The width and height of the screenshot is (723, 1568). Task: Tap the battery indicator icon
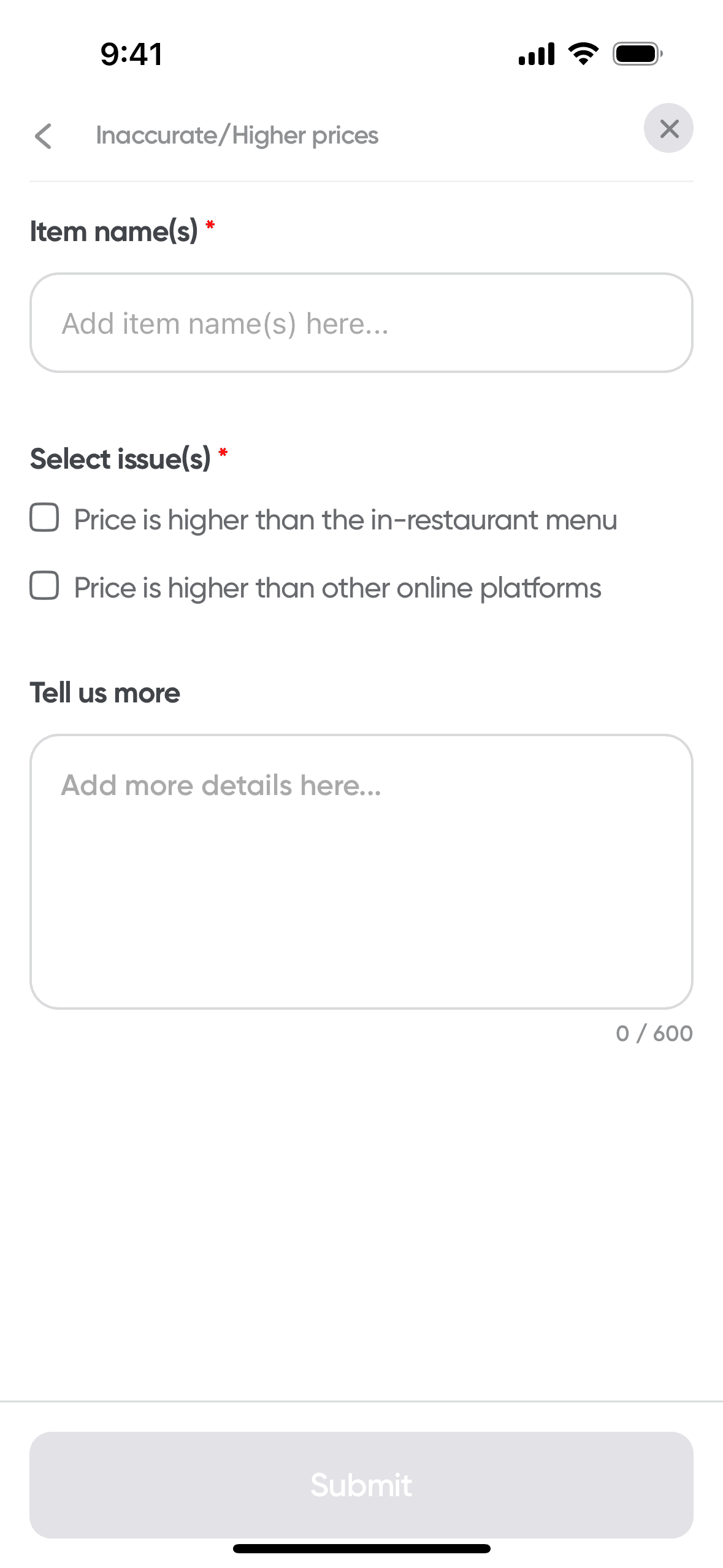pos(637,54)
